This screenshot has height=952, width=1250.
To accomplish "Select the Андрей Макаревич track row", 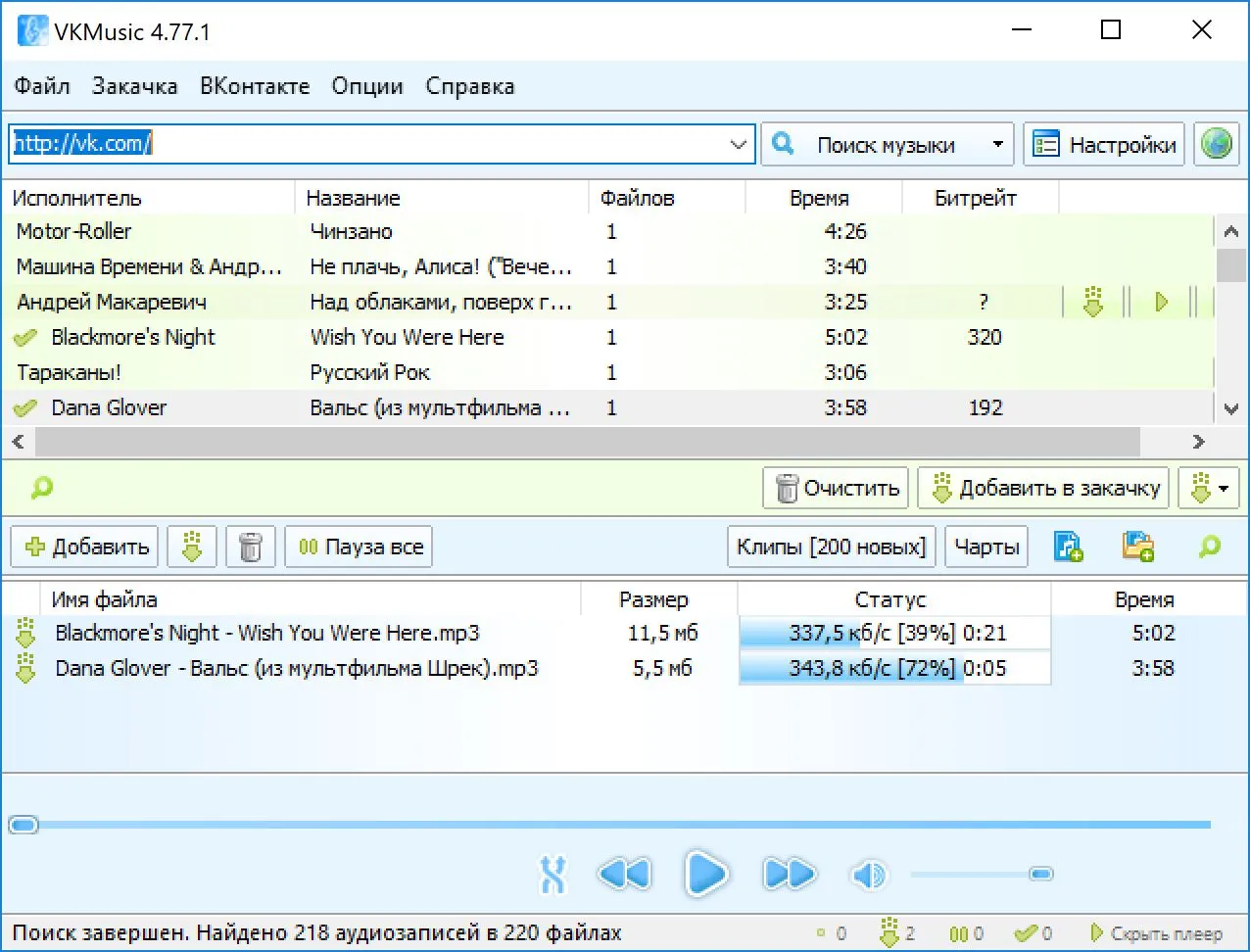I will 607,302.
